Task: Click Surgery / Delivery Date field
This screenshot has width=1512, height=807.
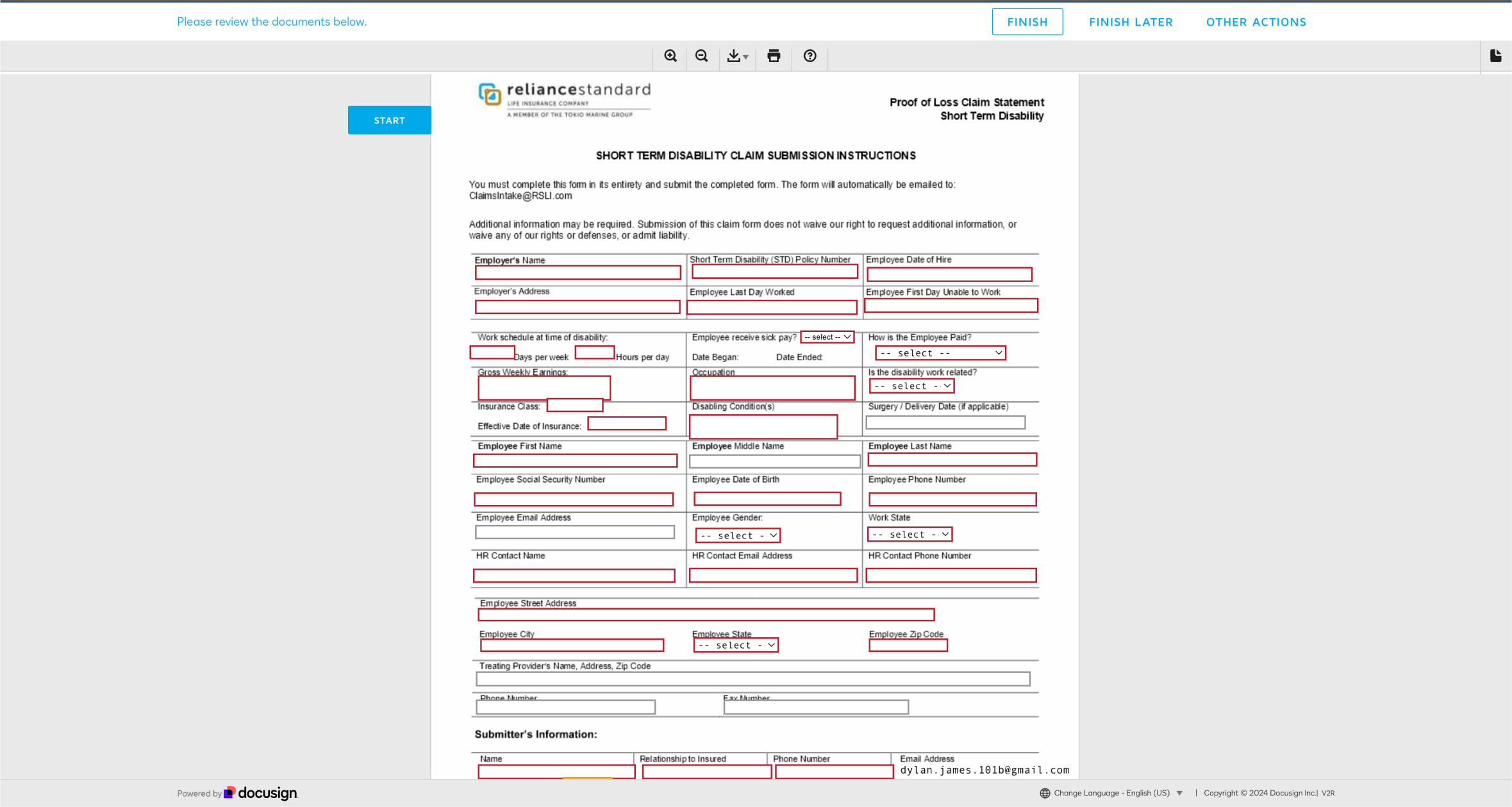Action: coord(945,422)
